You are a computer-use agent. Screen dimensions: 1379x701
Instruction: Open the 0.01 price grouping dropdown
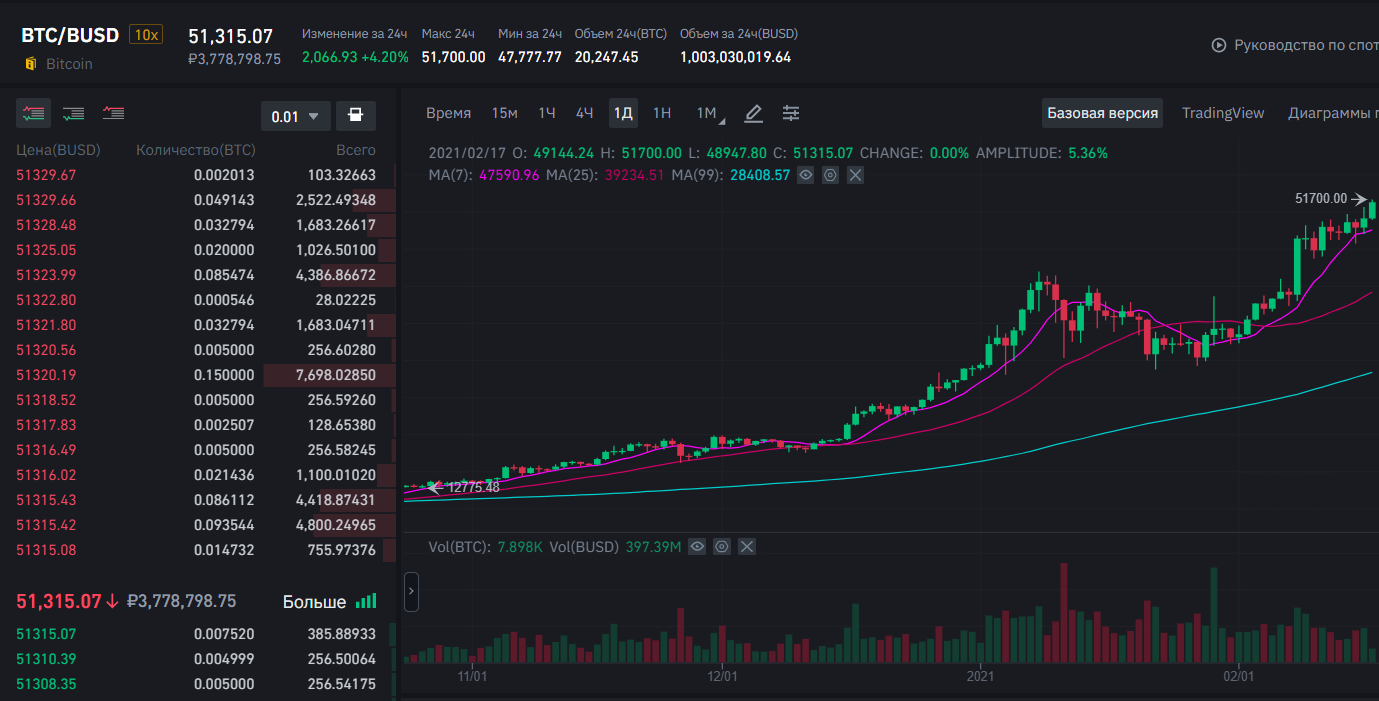click(295, 116)
